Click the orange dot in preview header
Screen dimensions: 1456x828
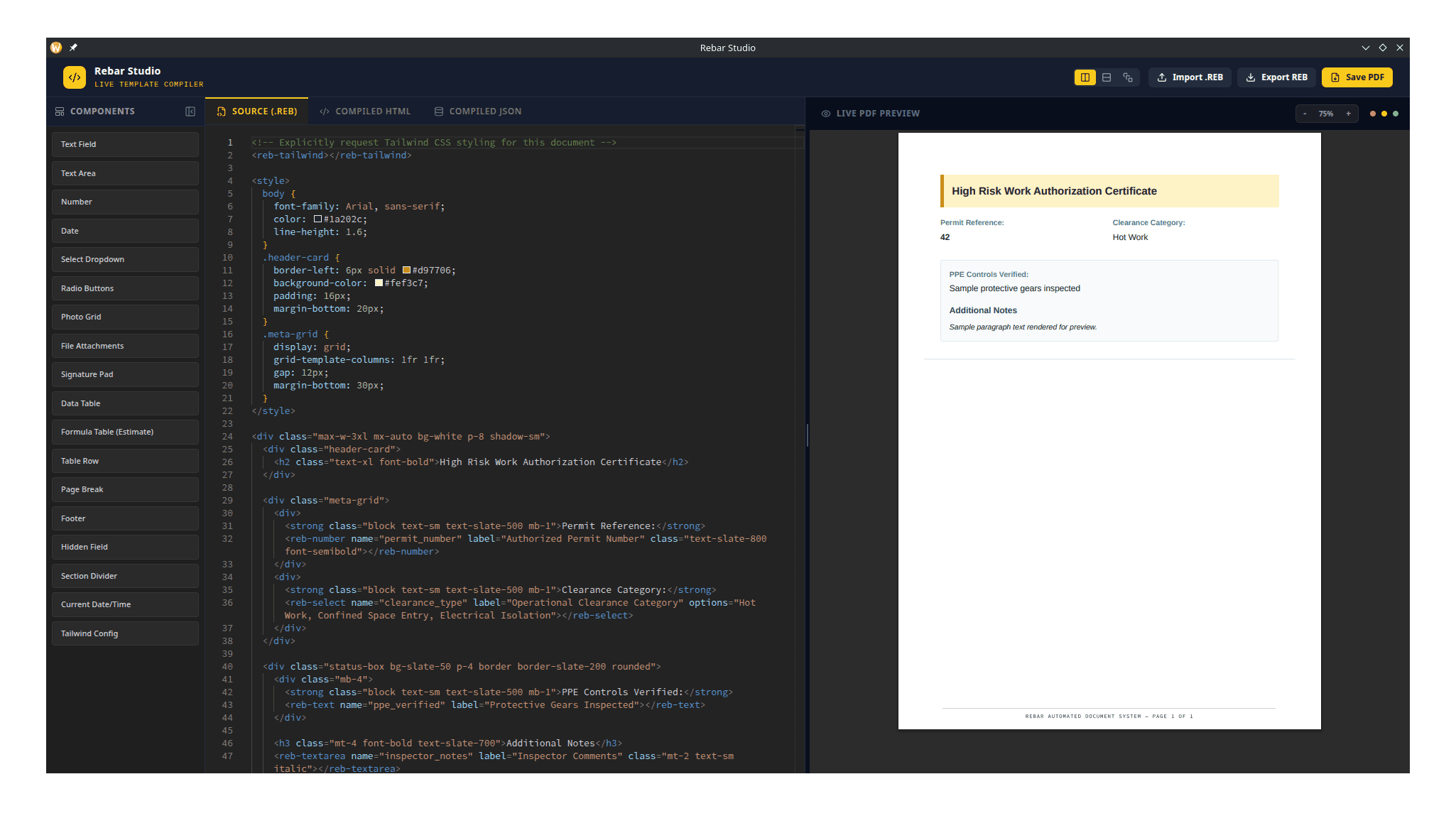[x=1372, y=114]
